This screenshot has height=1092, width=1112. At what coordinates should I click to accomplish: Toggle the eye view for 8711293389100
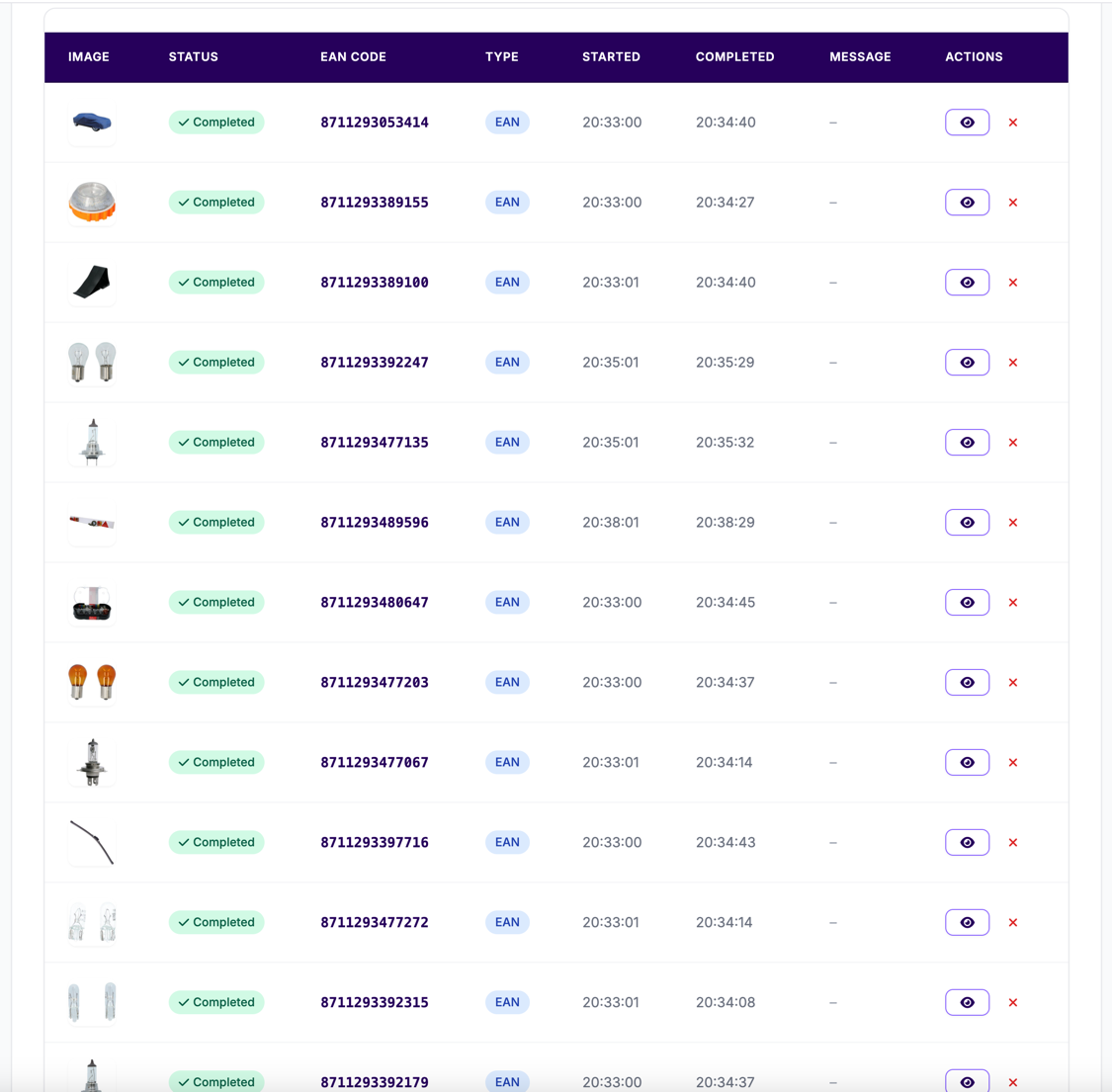[x=967, y=282]
